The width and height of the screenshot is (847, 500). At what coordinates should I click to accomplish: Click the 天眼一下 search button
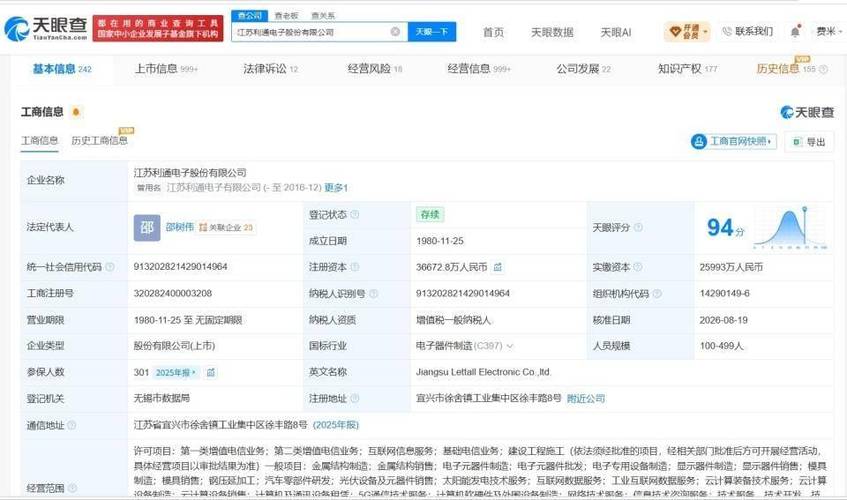(x=432, y=32)
